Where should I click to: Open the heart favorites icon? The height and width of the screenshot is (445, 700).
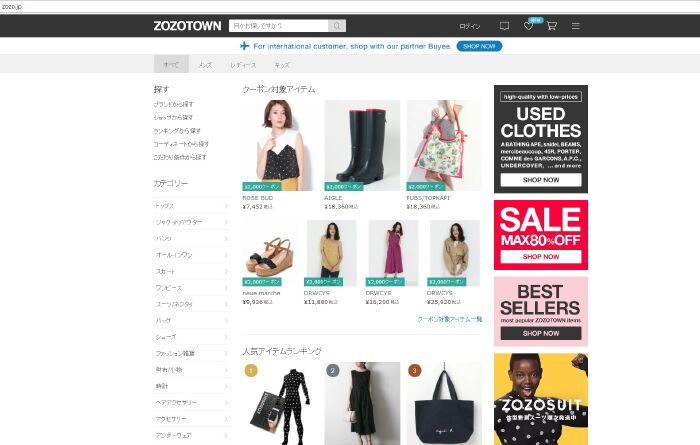pos(528,26)
